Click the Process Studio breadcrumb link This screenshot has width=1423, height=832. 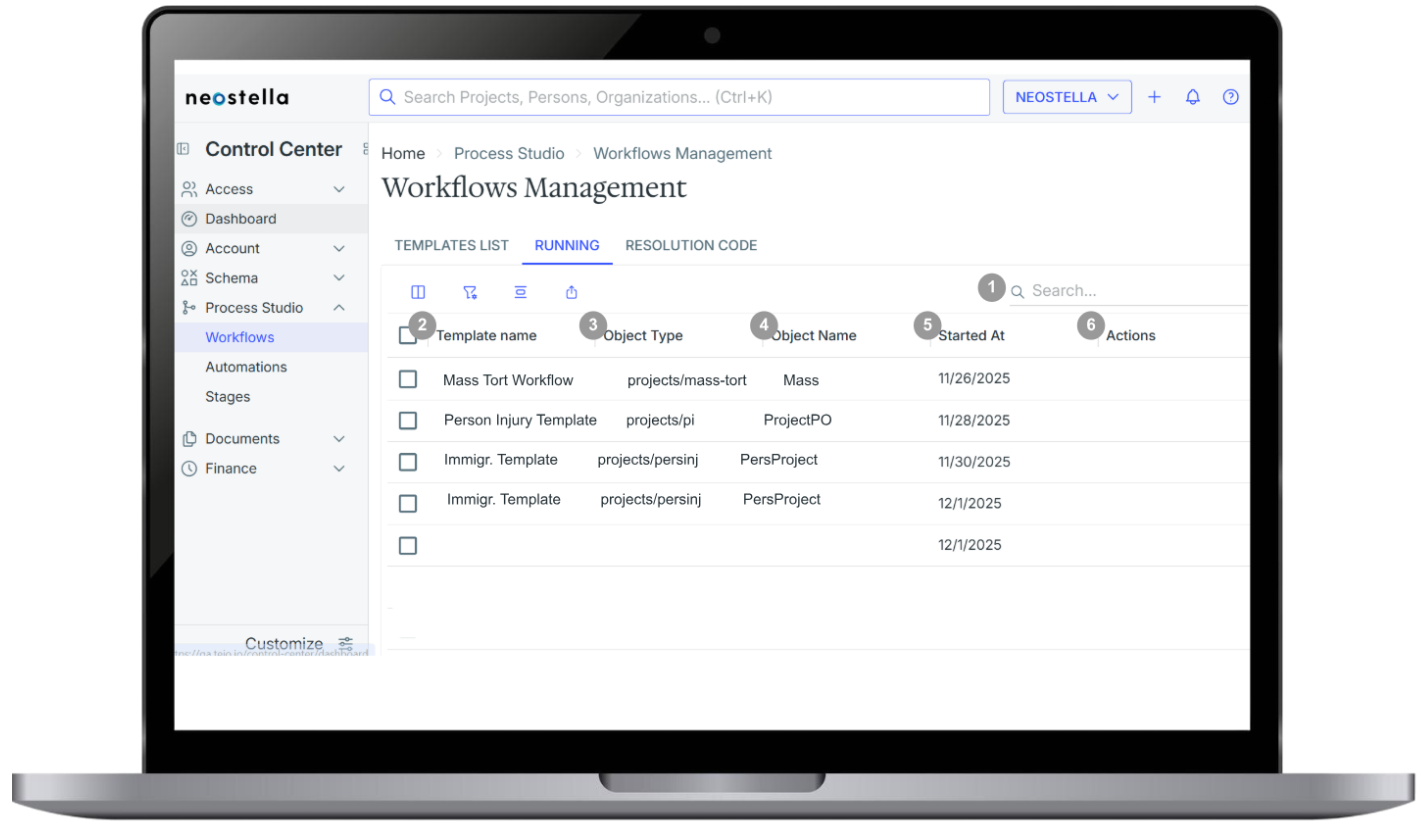pyautogui.click(x=508, y=153)
